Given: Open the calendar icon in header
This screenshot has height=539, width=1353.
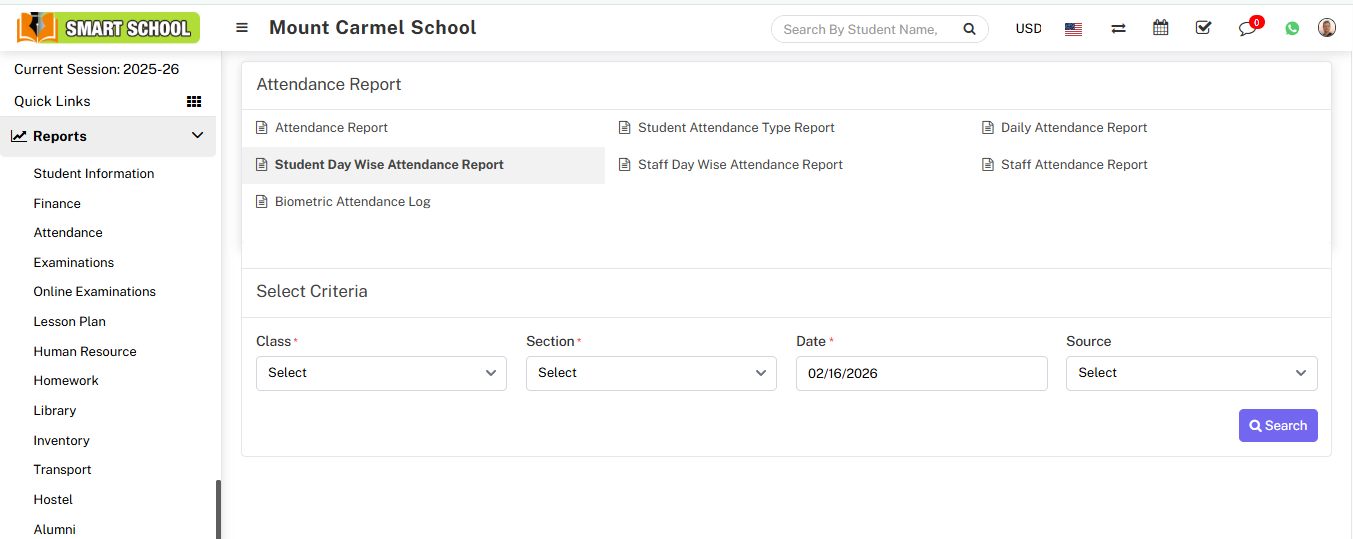Looking at the screenshot, I should pos(1160,28).
